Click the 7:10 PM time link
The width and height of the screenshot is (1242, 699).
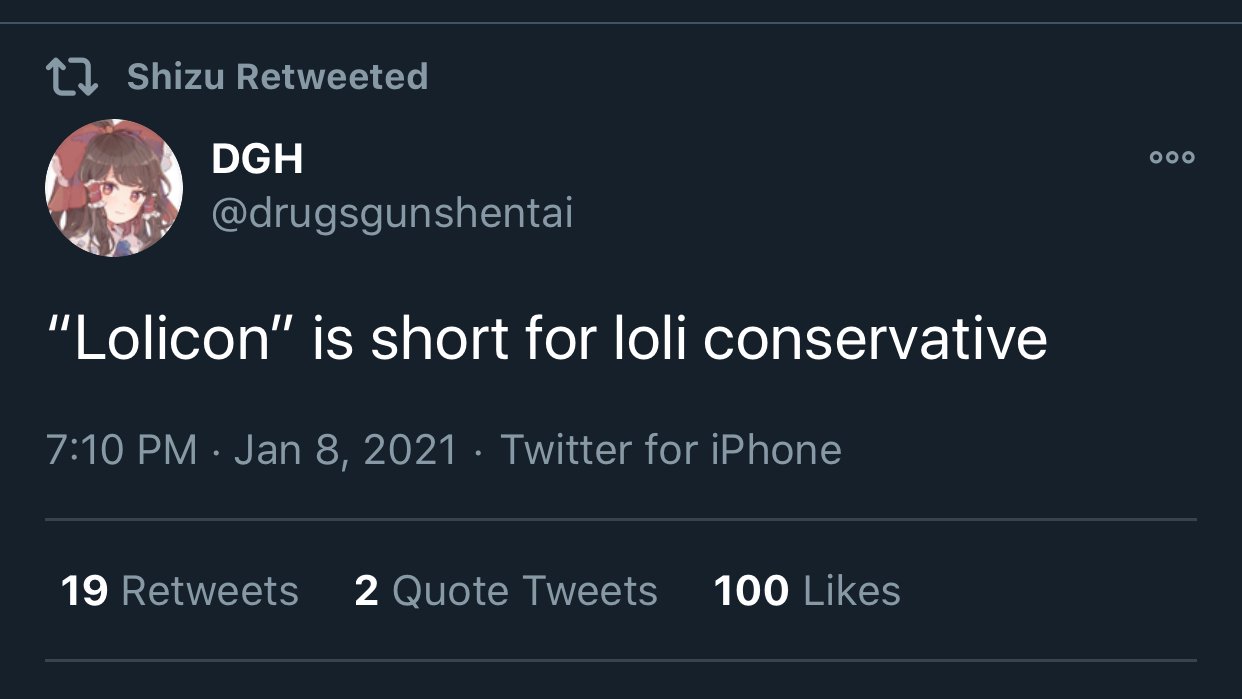[120, 449]
